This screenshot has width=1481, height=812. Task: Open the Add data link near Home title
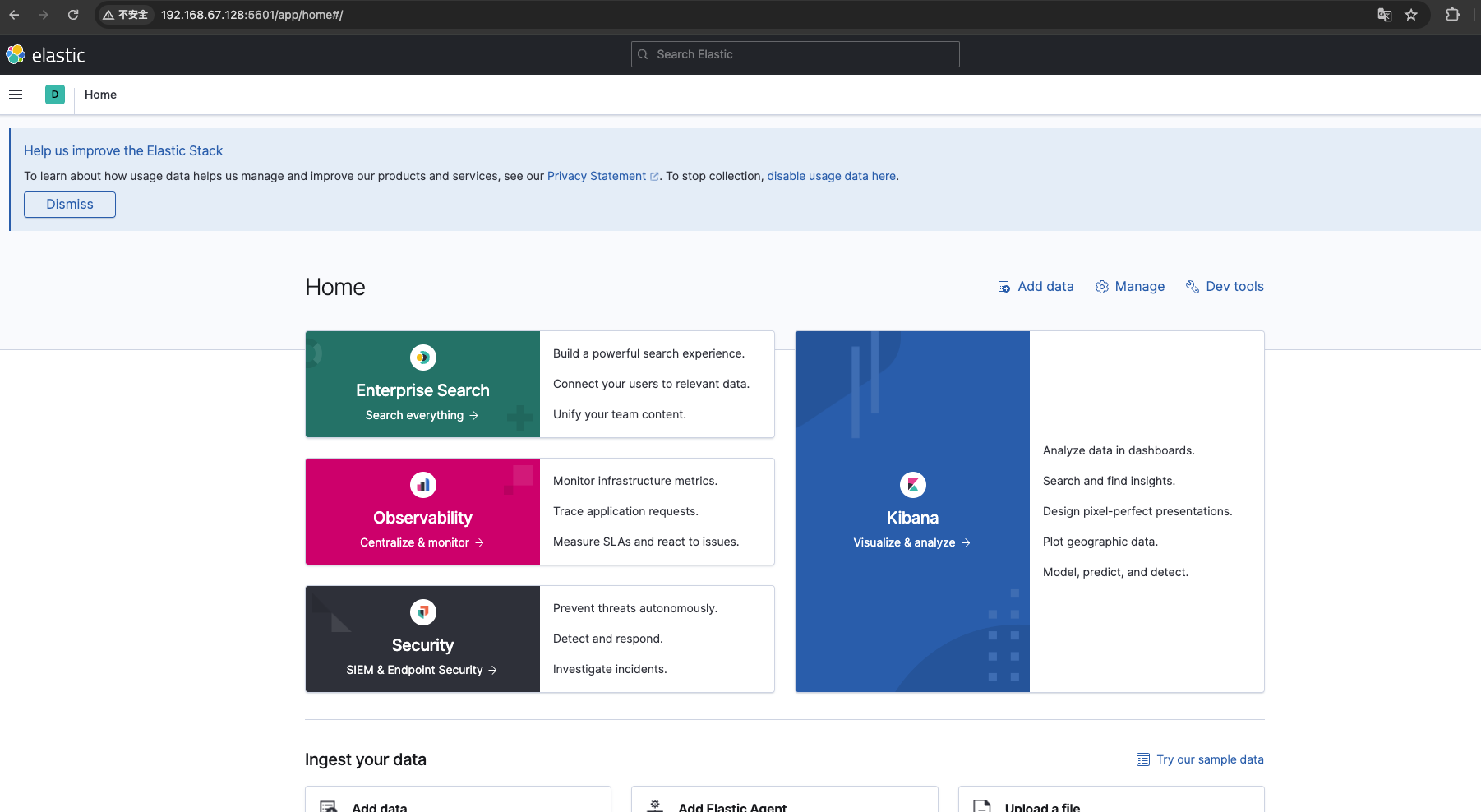(1036, 287)
